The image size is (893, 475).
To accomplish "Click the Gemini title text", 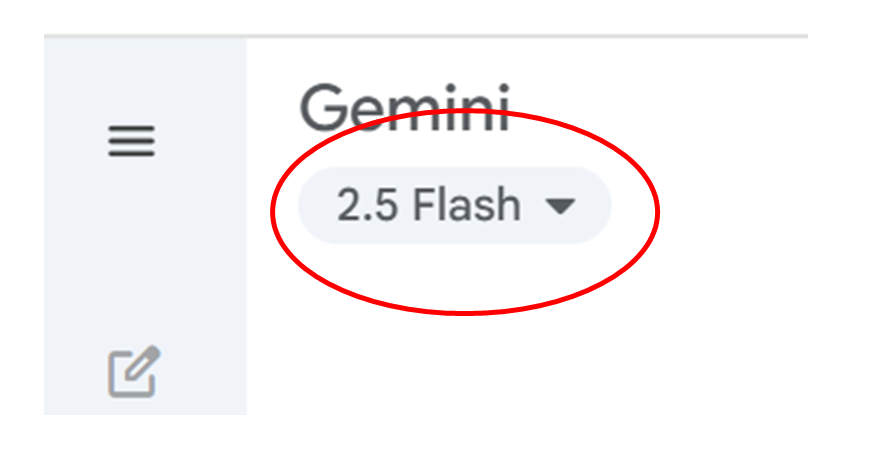I will [404, 108].
